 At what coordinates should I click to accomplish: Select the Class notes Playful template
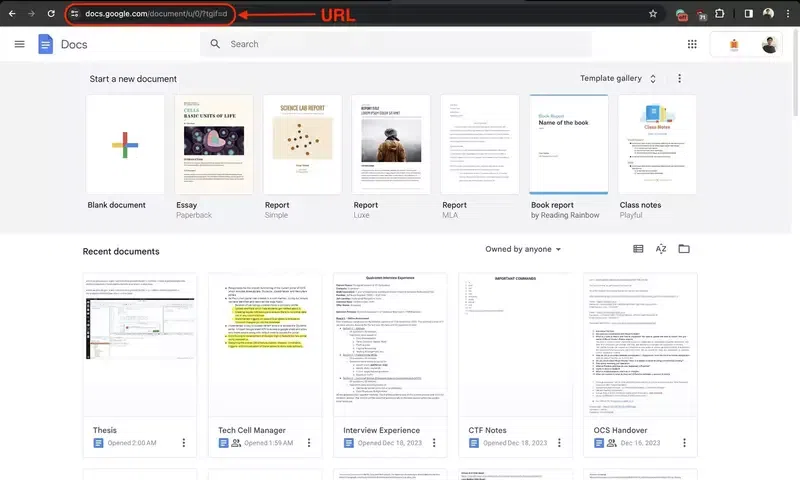click(x=657, y=144)
